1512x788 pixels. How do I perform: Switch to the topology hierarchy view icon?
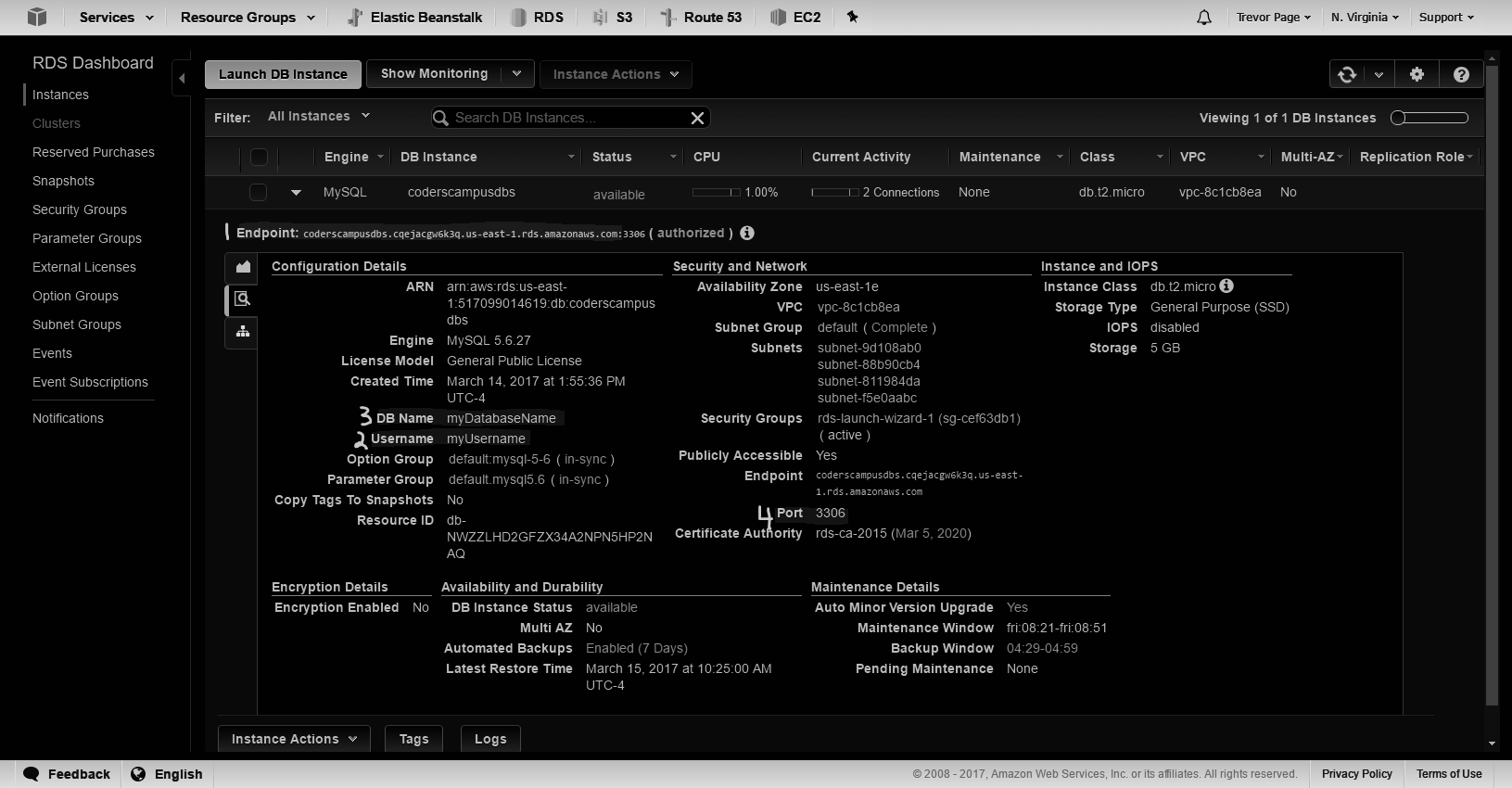pos(243,332)
